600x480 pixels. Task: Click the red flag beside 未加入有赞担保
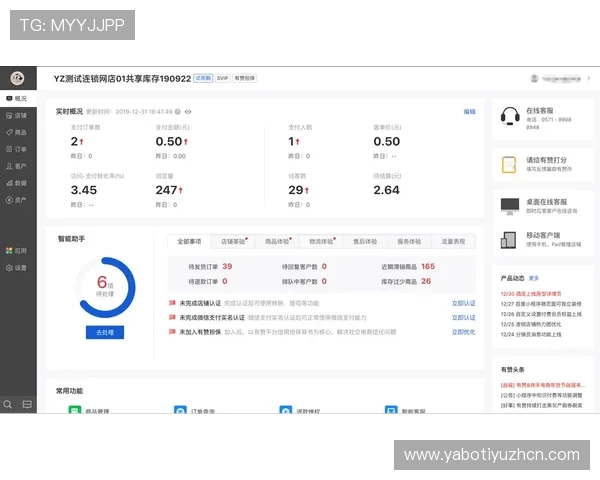tap(172, 331)
